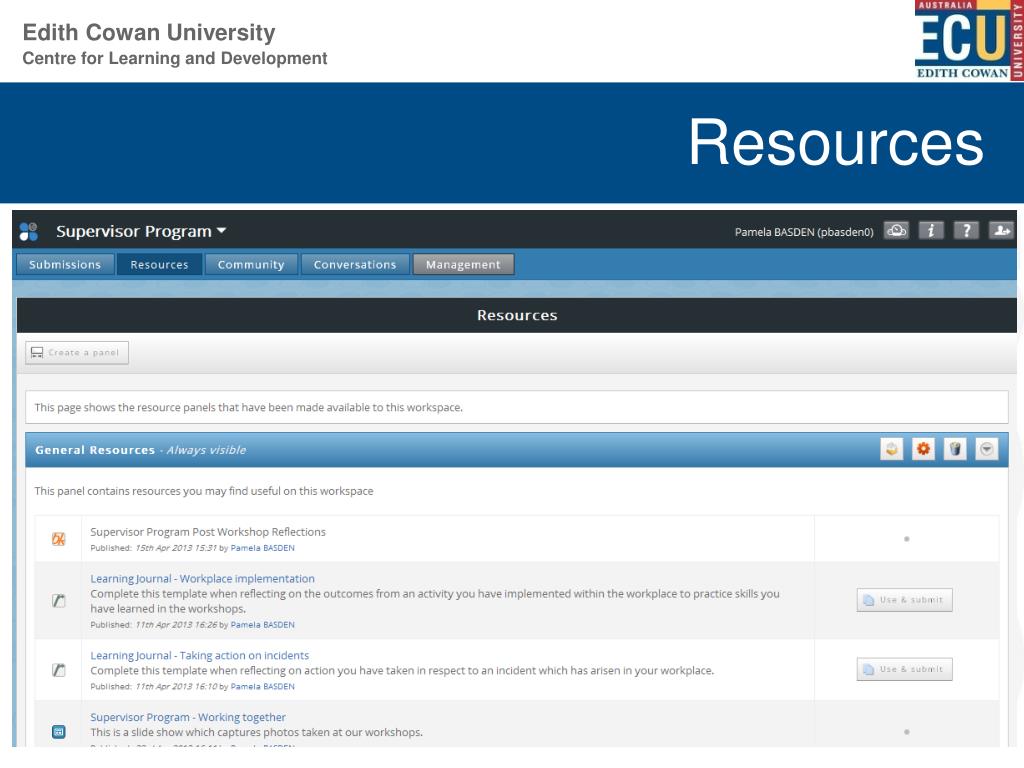Screen dimensions: 1024x768
Task: Click the logout user icon
Action: coord(1001,231)
